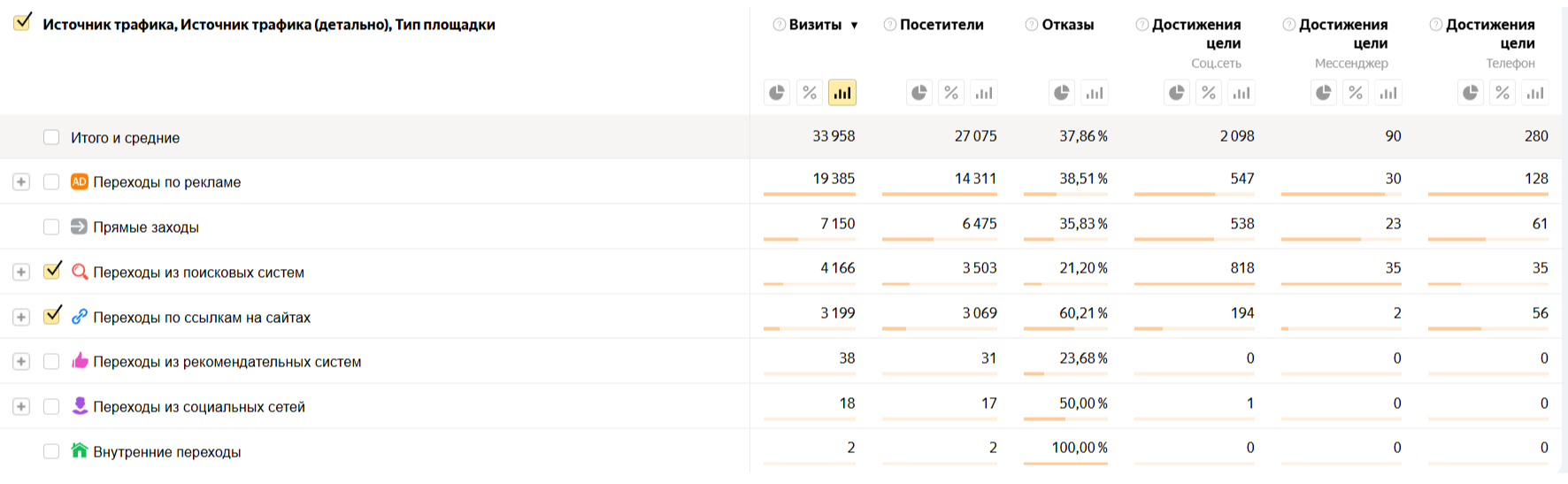
Task: Click the help icon beside Посетители header
Action: click(x=890, y=25)
